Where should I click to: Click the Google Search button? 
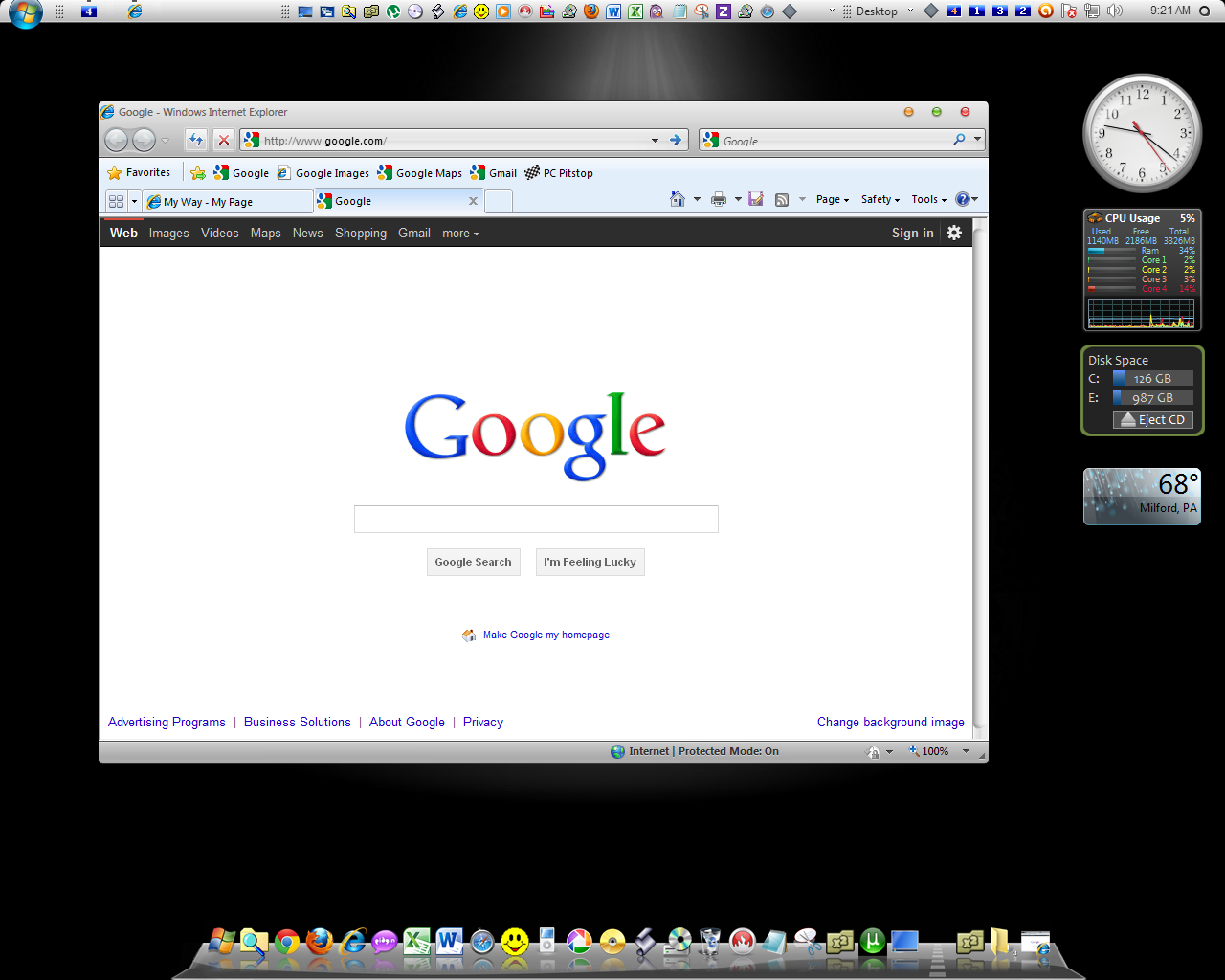pos(473,562)
